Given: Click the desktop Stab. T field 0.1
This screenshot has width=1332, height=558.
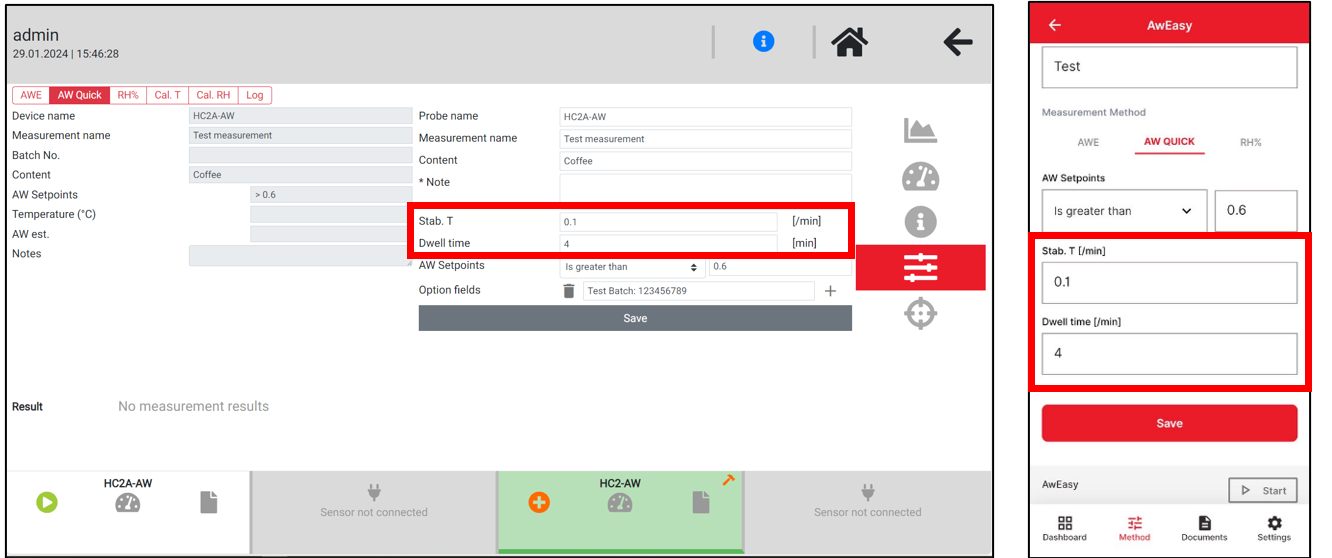Looking at the screenshot, I should (x=668, y=222).
